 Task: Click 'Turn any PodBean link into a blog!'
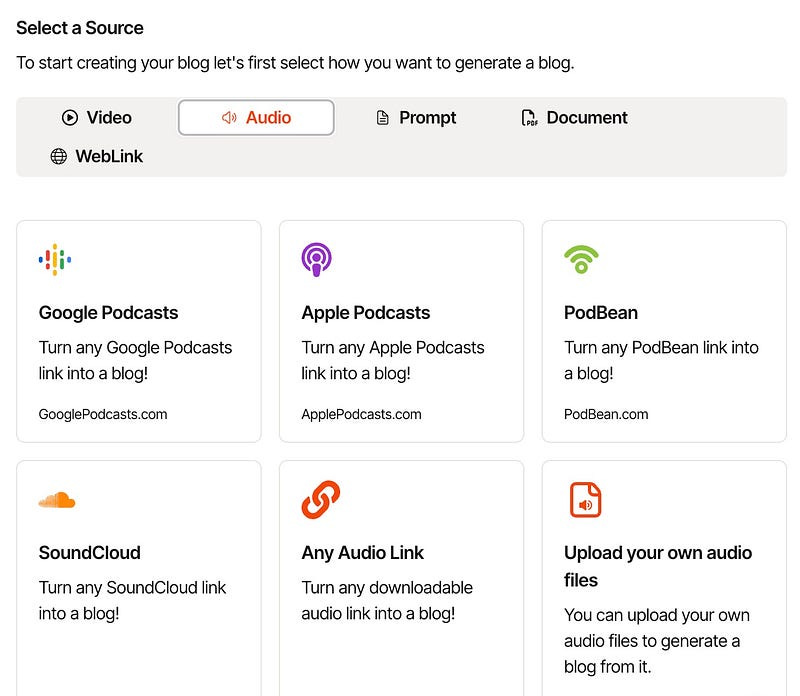pos(661,360)
